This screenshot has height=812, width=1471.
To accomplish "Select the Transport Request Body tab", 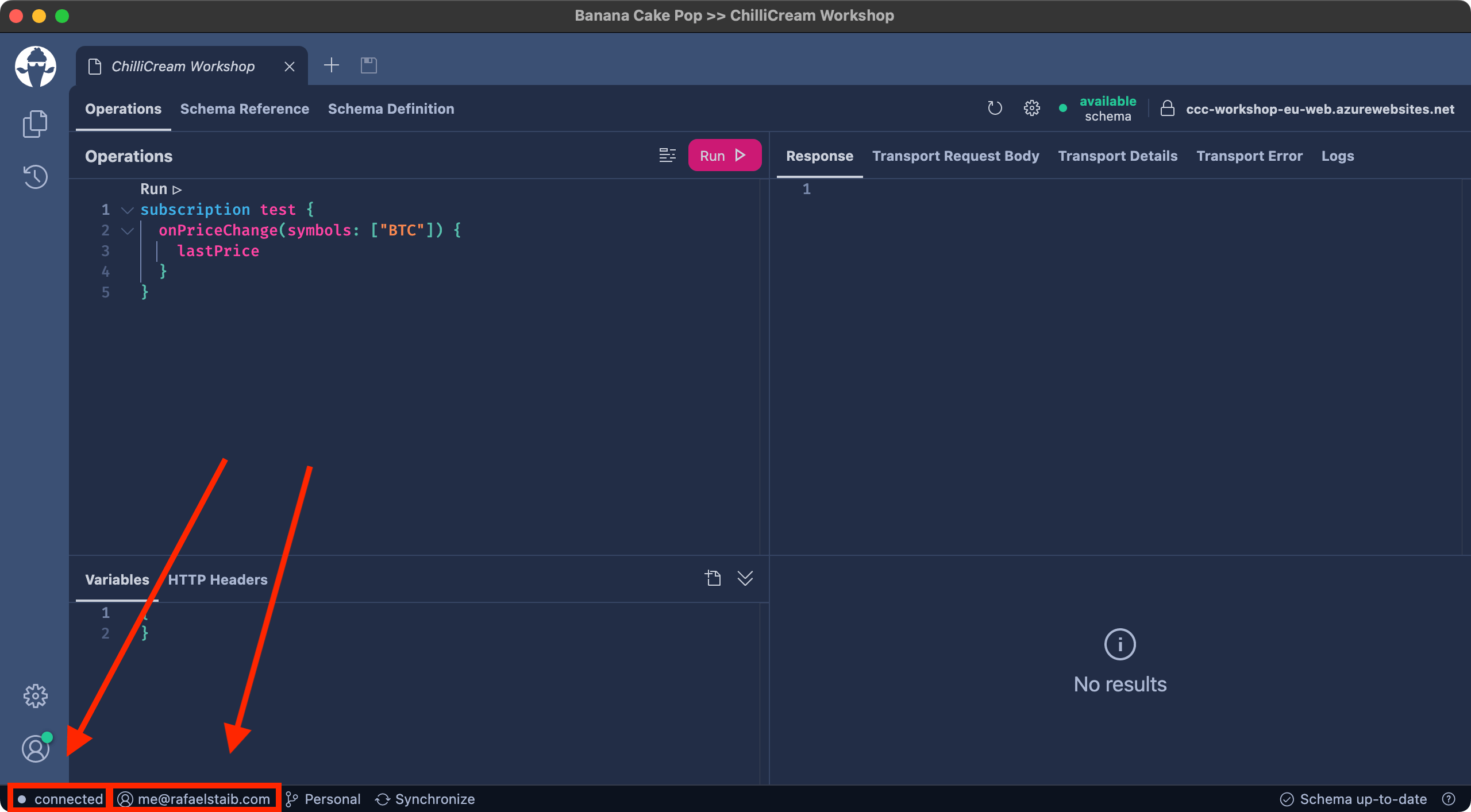I will tap(956, 156).
